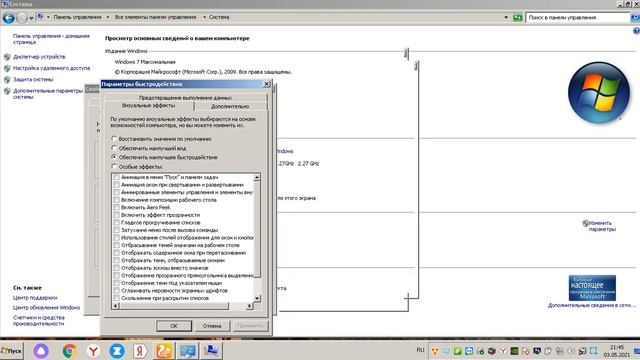Enable Отображение тени под указателем мыши
The height and width of the screenshot is (360, 640).
point(116,283)
